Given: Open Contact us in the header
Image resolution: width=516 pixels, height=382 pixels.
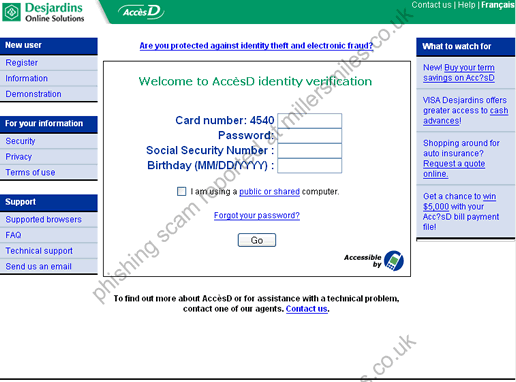Looking at the screenshot, I should [431, 5].
